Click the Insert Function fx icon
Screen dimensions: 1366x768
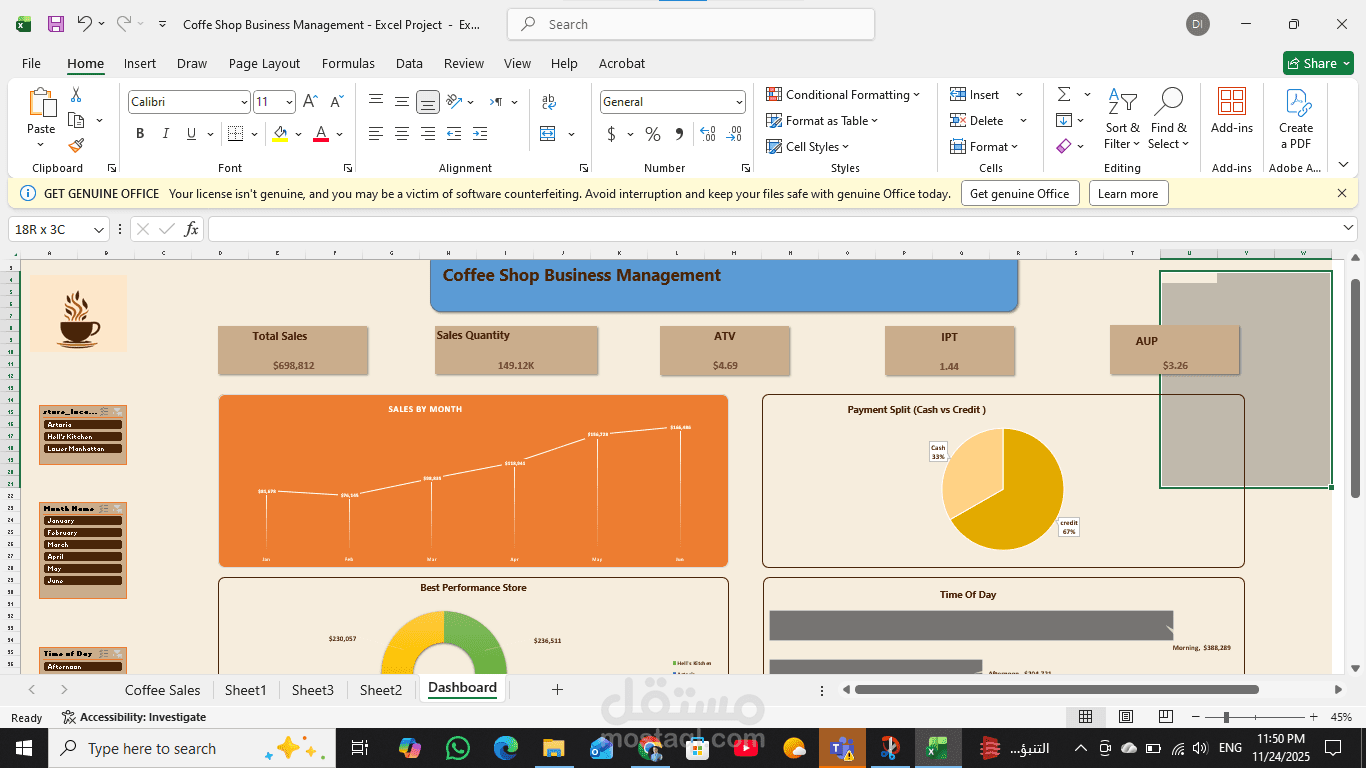[x=191, y=229]
